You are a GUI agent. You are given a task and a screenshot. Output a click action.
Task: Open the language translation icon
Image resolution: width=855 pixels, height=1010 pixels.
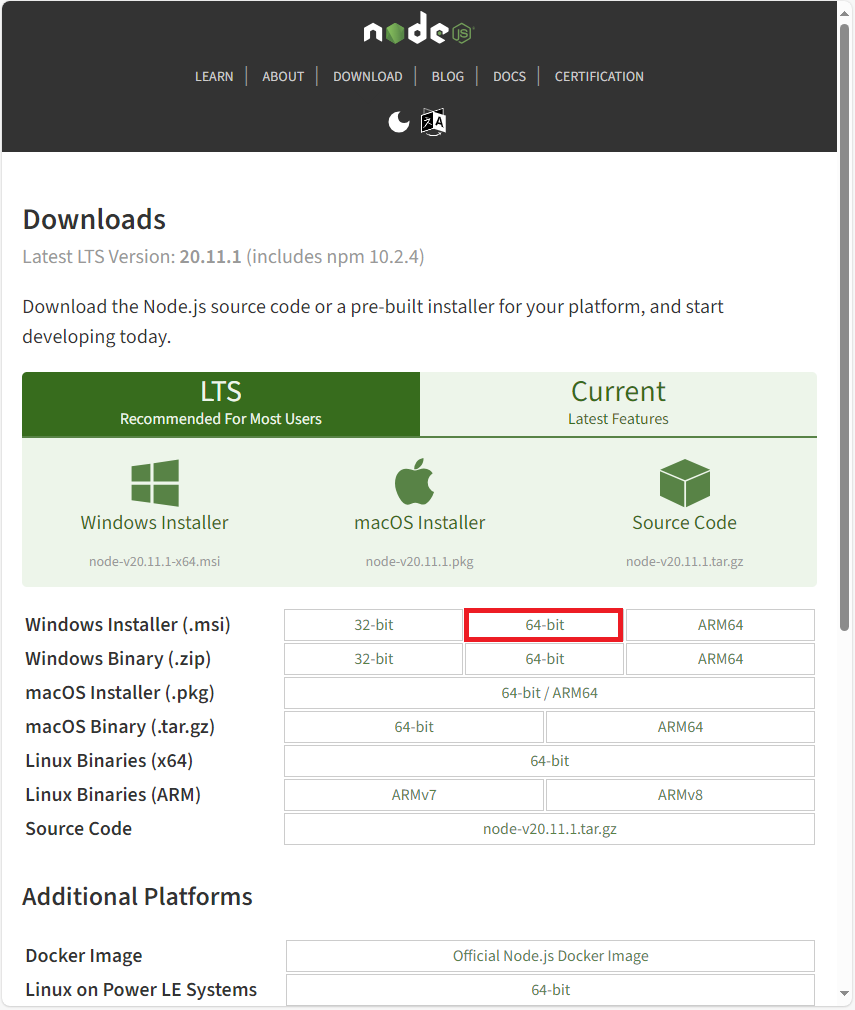pos(433,121)
